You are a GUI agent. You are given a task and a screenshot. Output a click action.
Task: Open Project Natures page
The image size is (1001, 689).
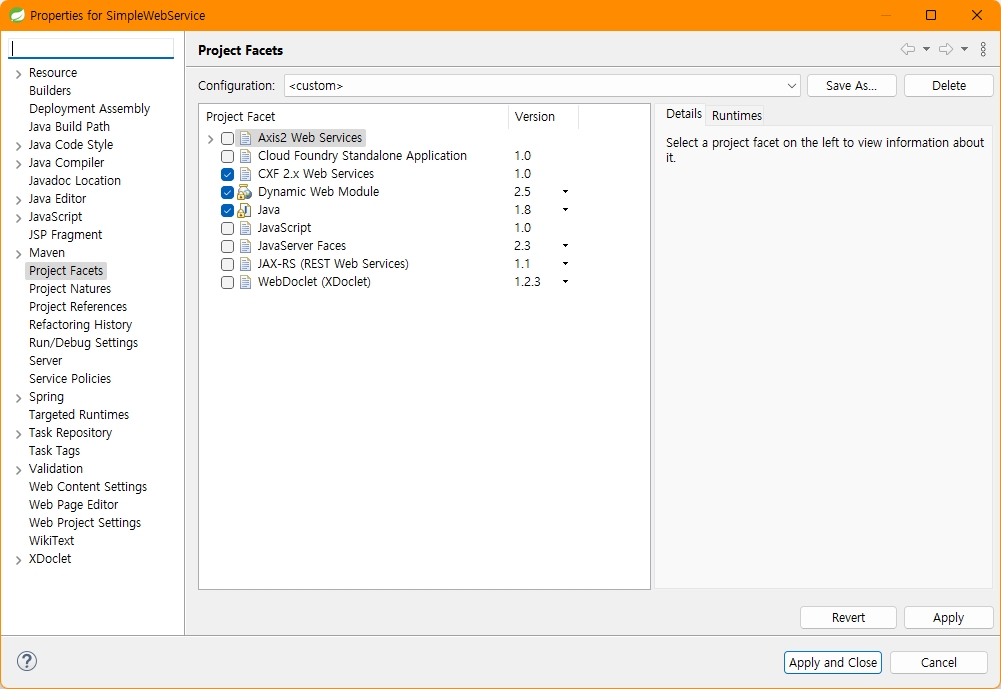tap(70, 289)
